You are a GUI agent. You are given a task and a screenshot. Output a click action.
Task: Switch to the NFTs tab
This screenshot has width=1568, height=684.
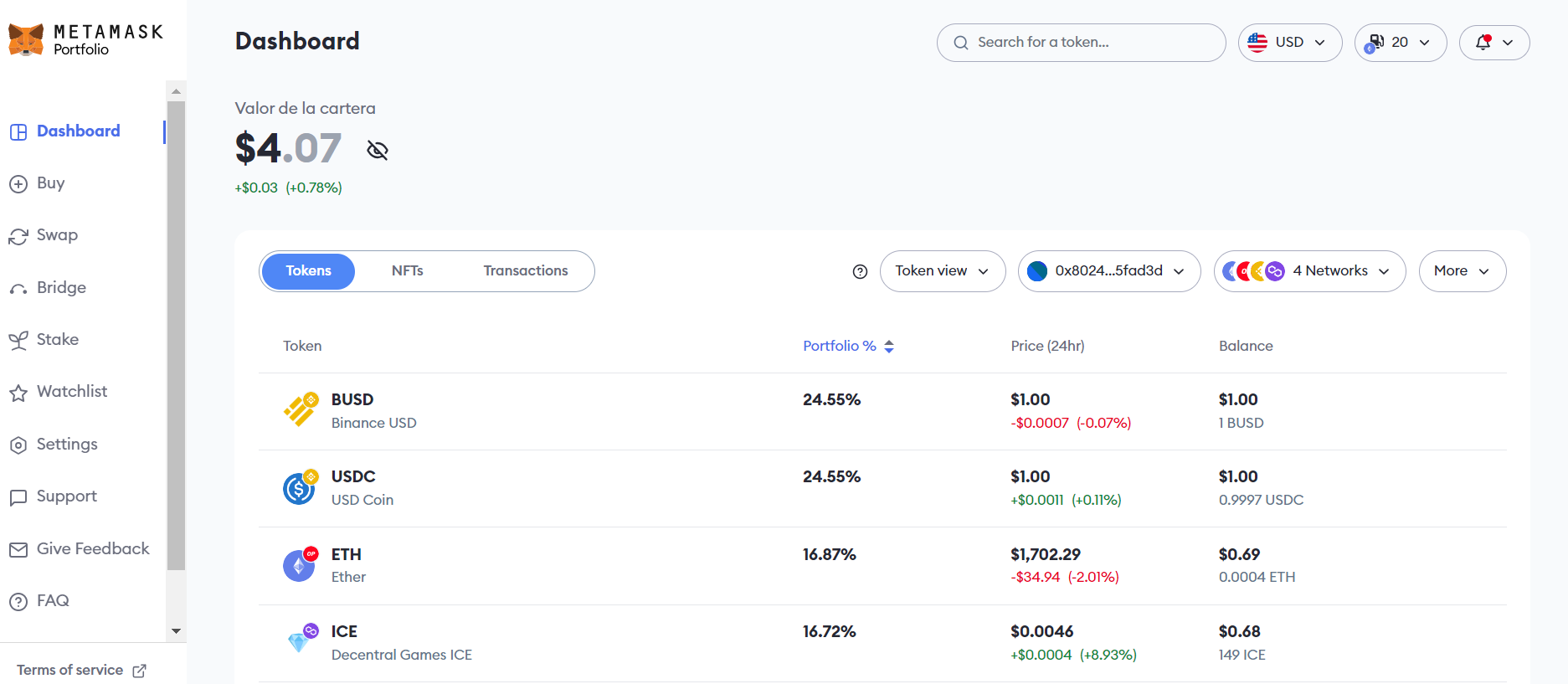coord(408,271)
